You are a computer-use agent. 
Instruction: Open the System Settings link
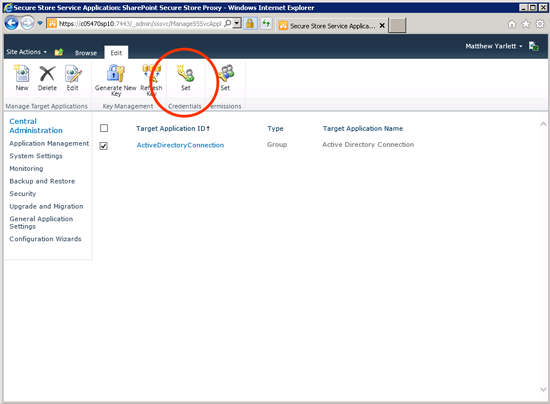coord(36,156)
